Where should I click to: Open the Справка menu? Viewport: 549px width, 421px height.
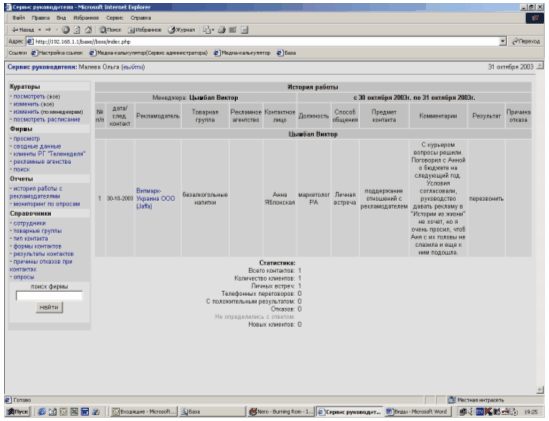[x=141, y=18]
